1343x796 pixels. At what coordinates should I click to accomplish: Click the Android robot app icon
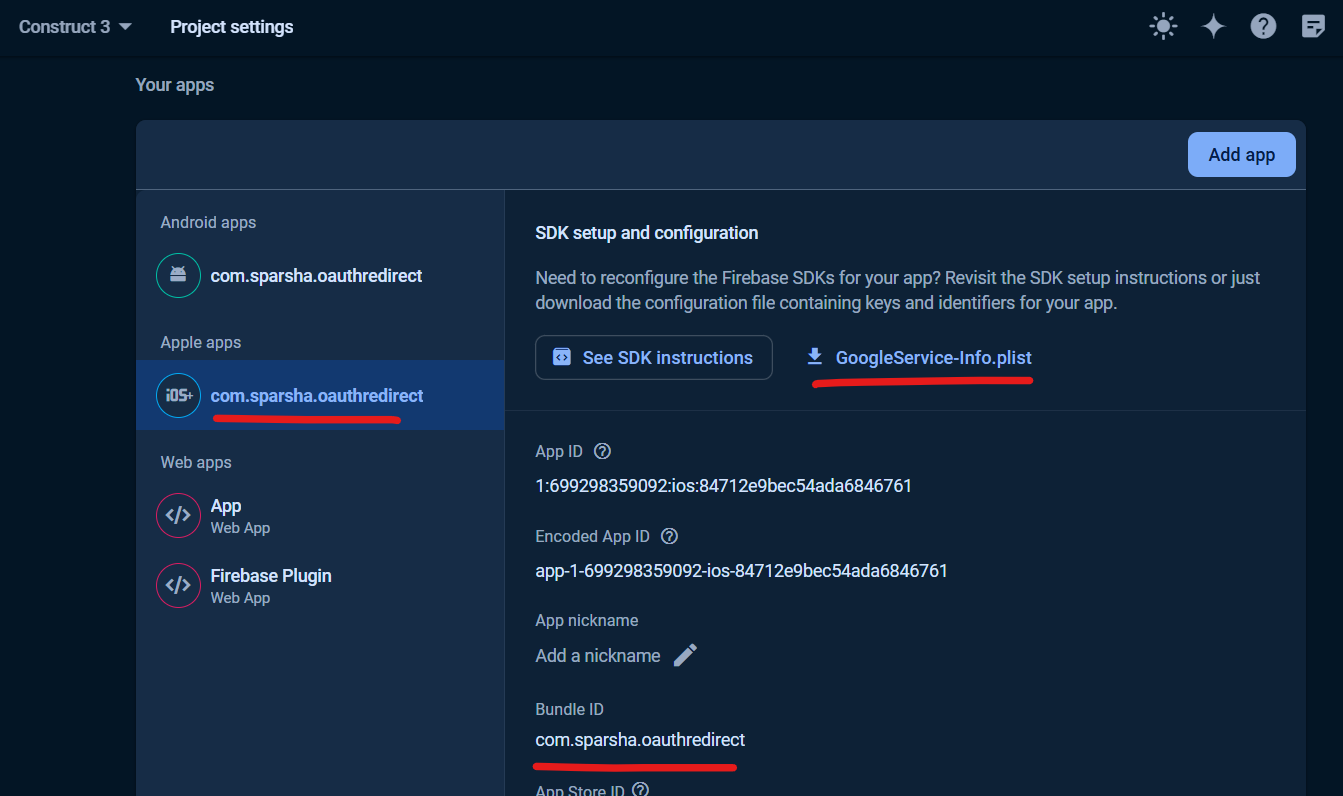coord(179,275)
